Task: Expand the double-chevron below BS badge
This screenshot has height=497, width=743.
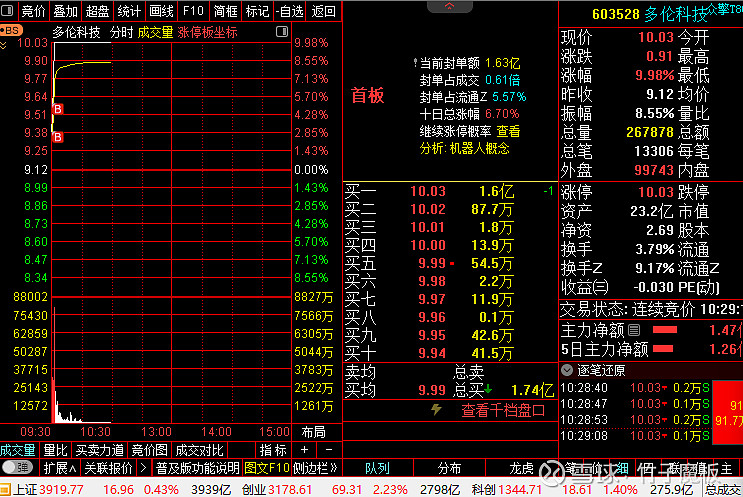Action: pyautogui.click(x=3, y=45)
